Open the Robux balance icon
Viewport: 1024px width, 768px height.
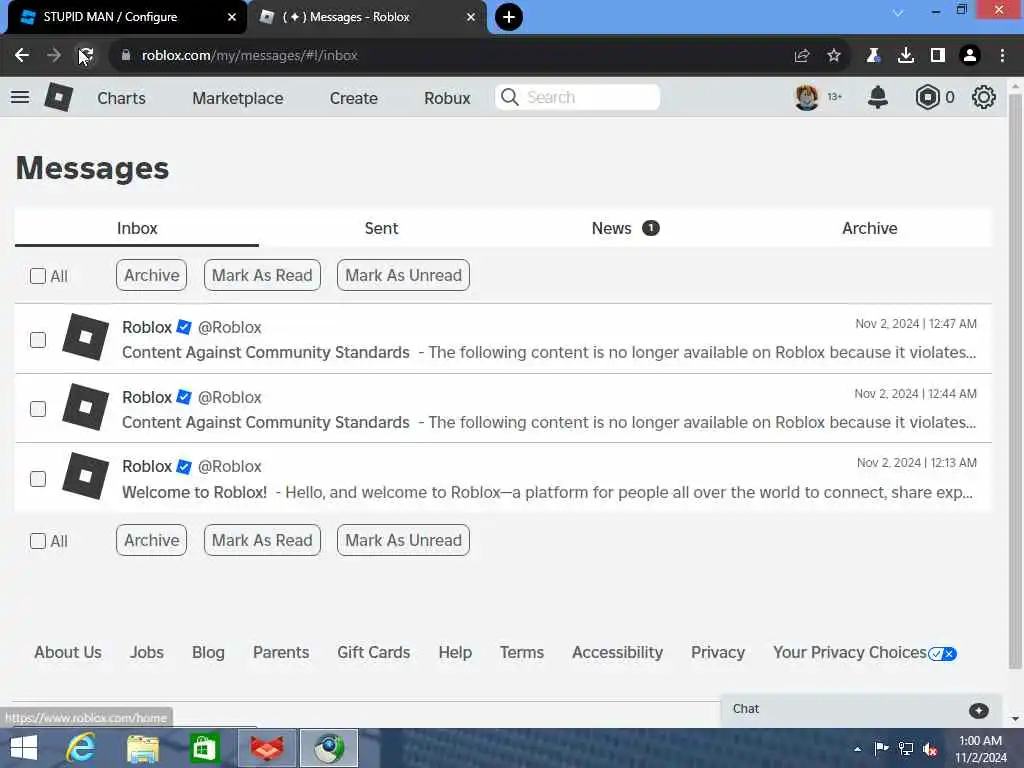click(x=927, y=97)
